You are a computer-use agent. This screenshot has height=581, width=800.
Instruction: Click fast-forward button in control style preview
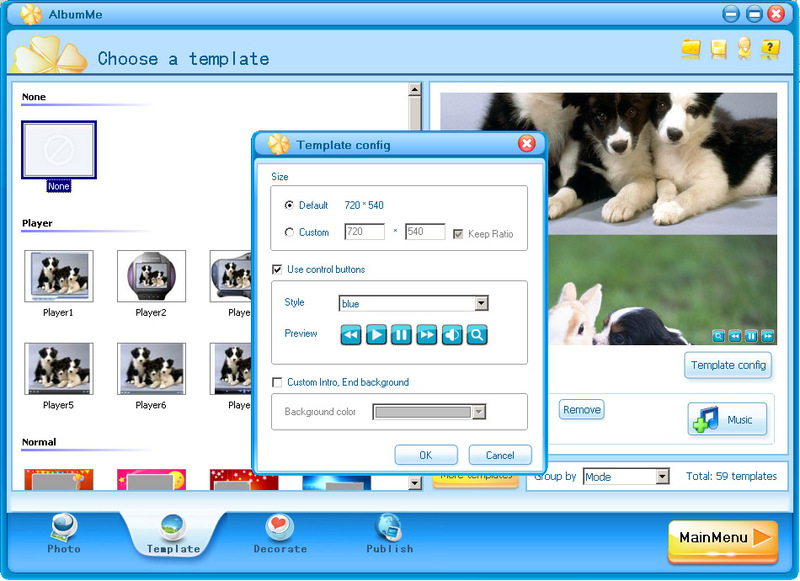pos(427,335)
